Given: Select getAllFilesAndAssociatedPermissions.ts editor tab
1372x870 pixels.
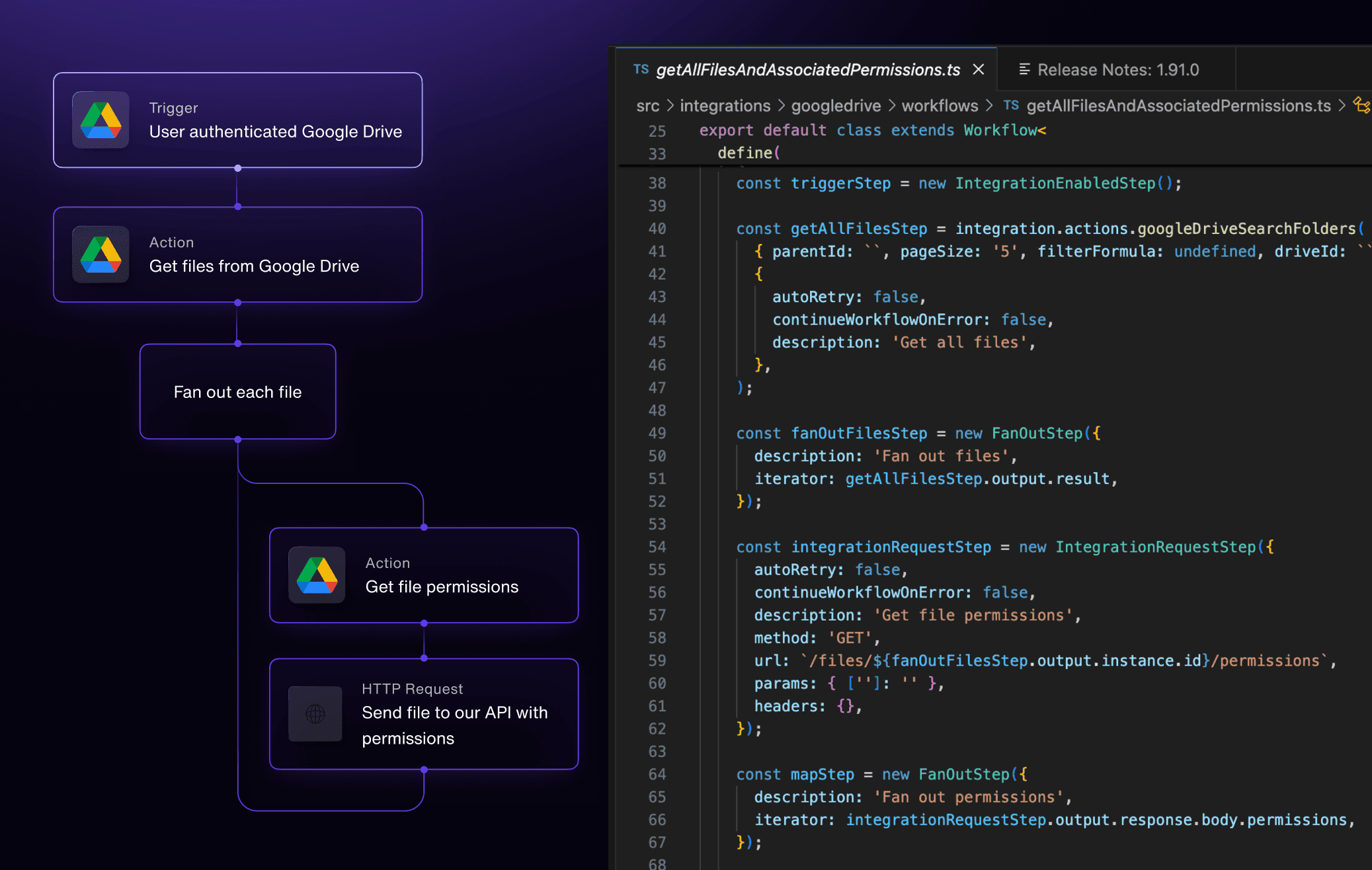Looking at the screenshot, I should coord(807,69).
